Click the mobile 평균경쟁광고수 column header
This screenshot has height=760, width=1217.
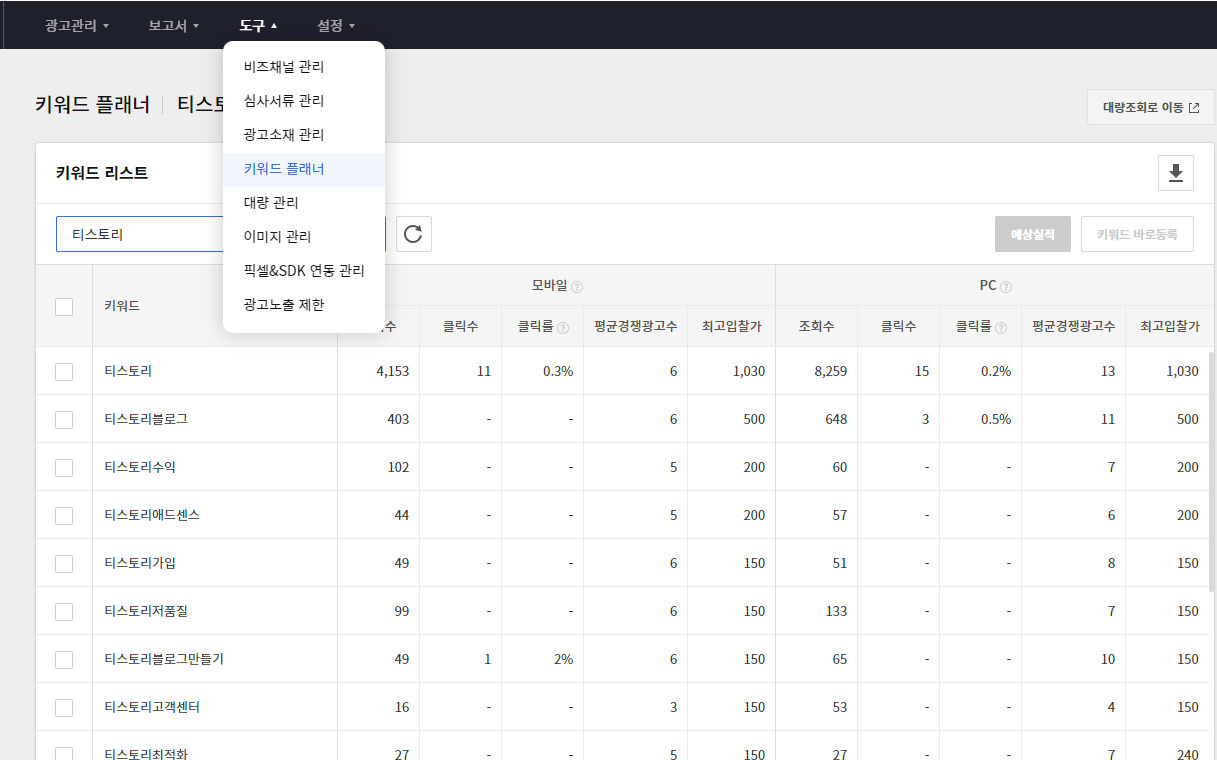[635, 326]
